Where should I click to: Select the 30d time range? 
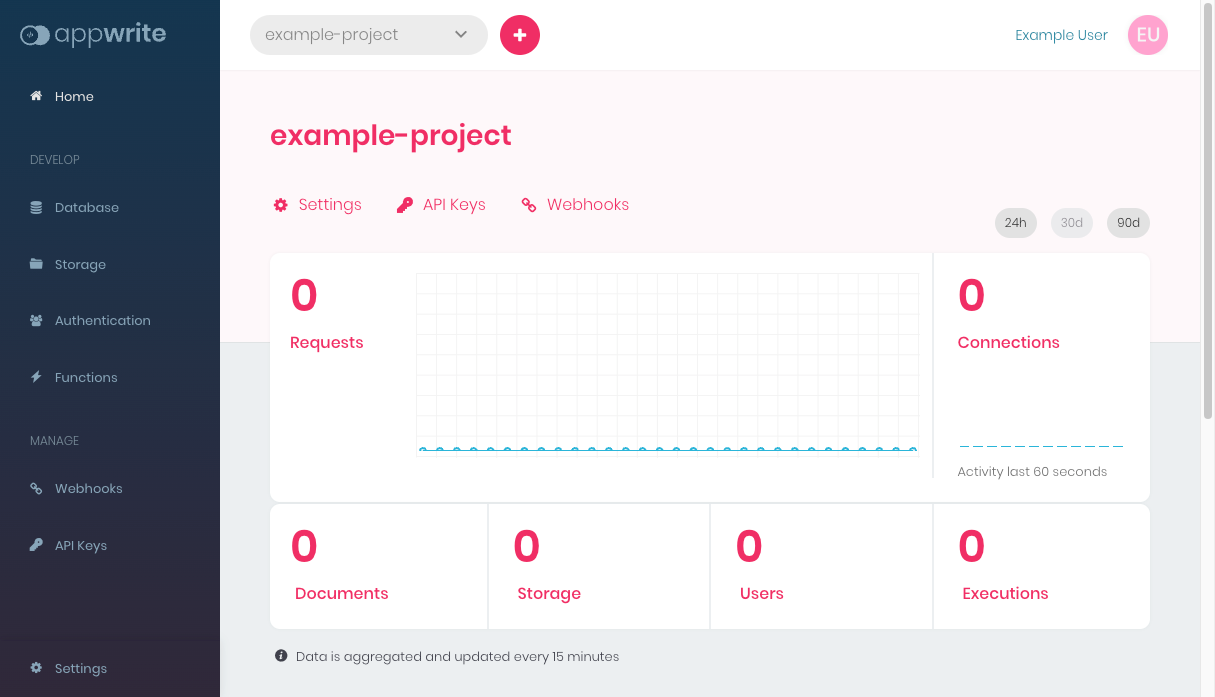coord(1071,223)
